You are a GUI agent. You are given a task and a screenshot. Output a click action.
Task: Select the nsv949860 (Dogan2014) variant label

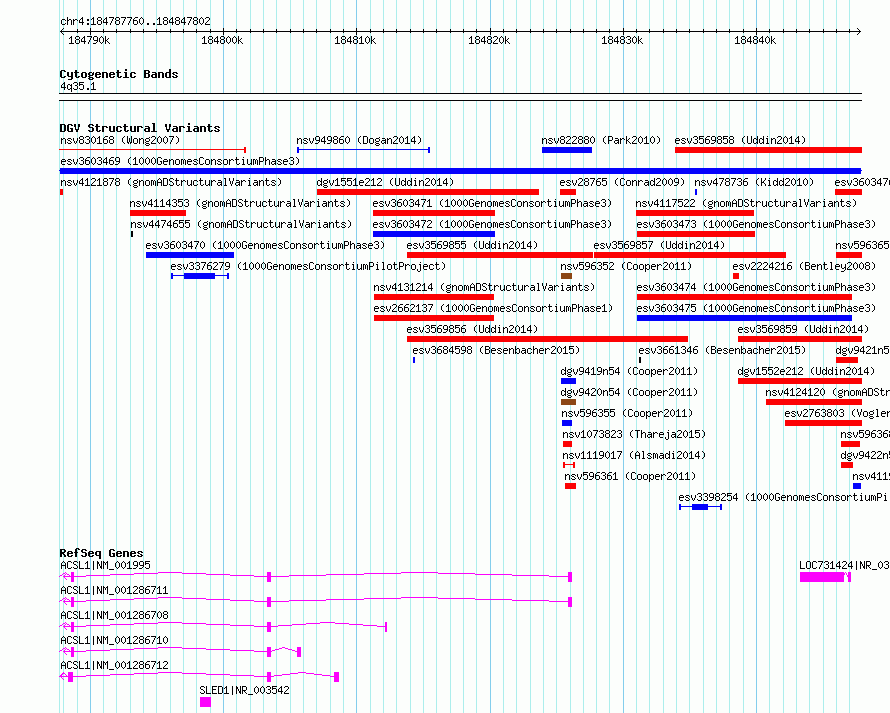click(x=359, y=140)
